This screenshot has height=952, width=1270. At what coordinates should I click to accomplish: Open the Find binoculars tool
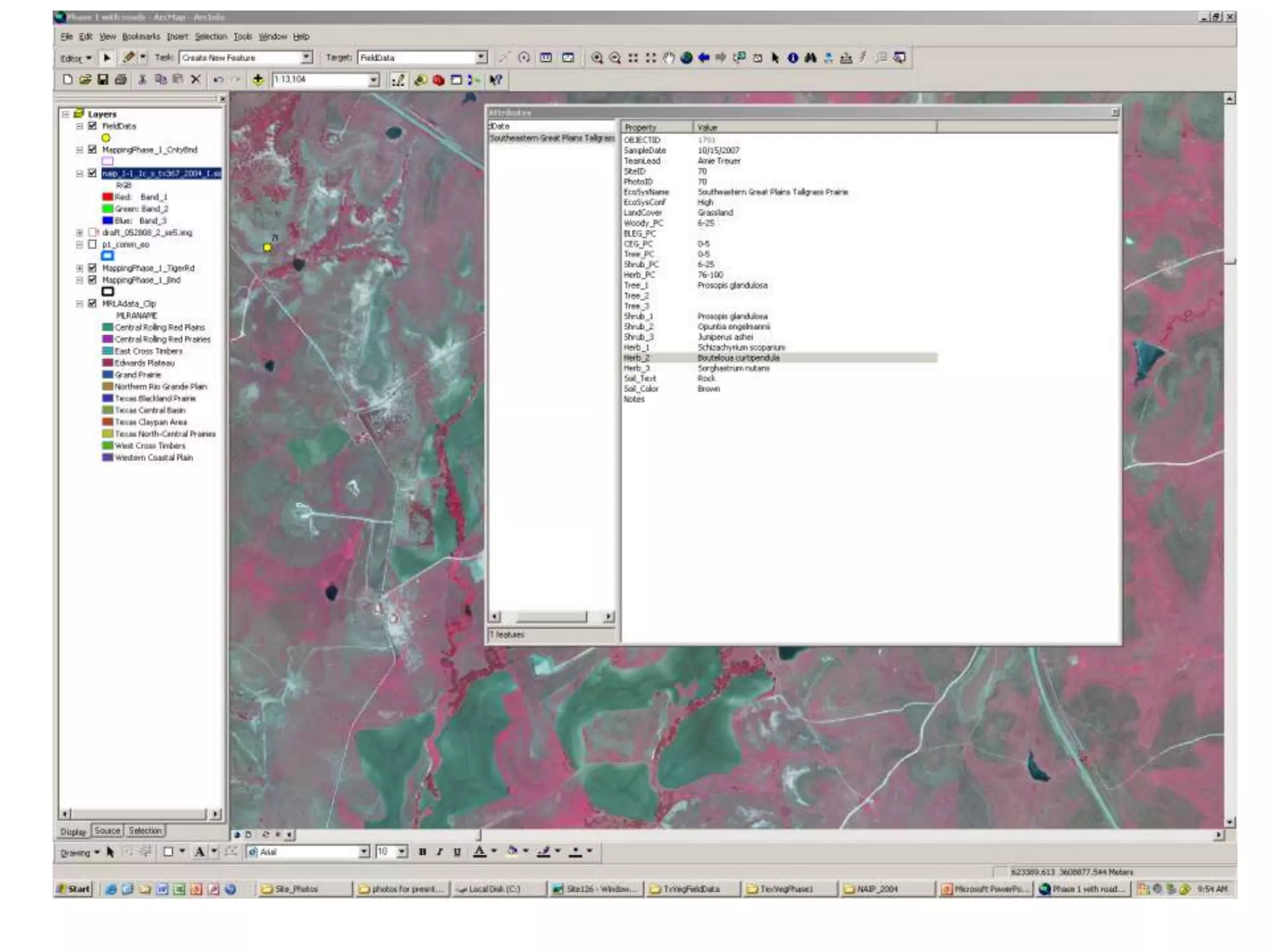coord(810,58)
